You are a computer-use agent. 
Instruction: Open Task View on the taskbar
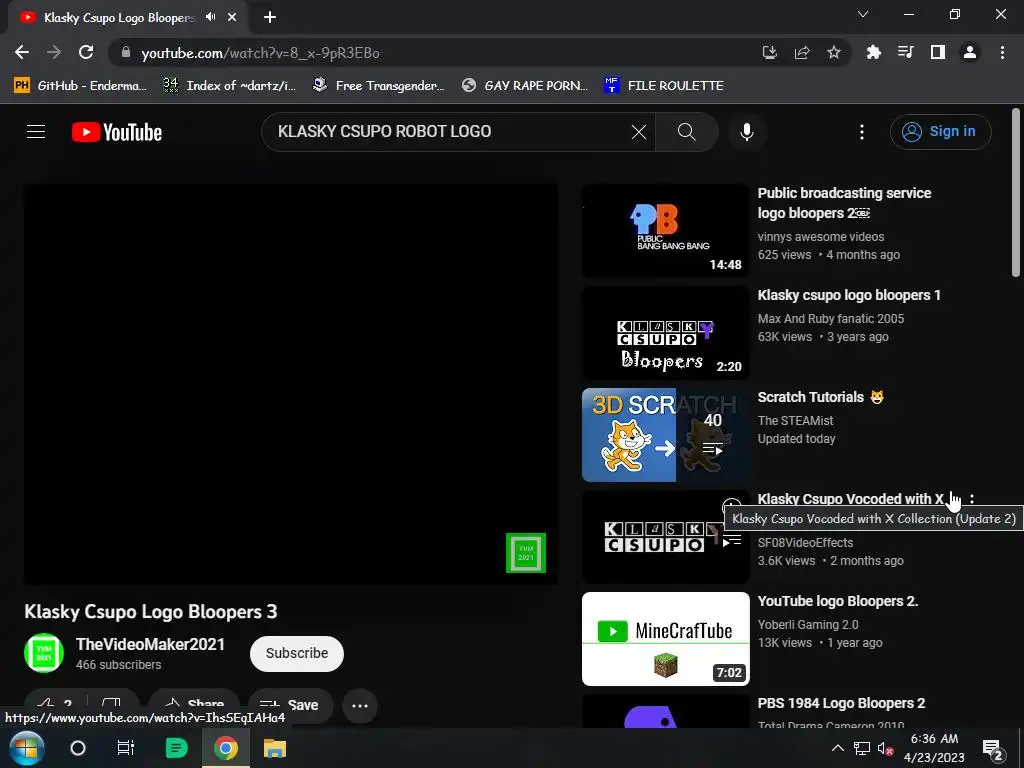[x=125, y=748]
